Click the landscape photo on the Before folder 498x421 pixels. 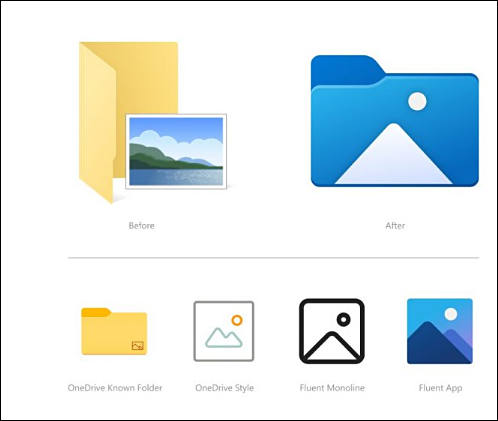click(176, 151)
